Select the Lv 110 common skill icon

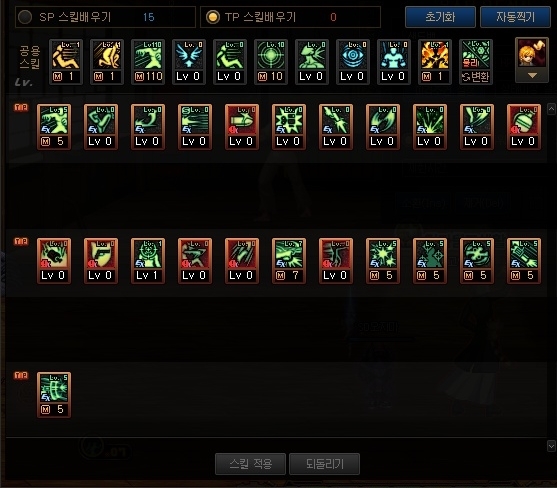pyautogui.click(x=148, y=62)
